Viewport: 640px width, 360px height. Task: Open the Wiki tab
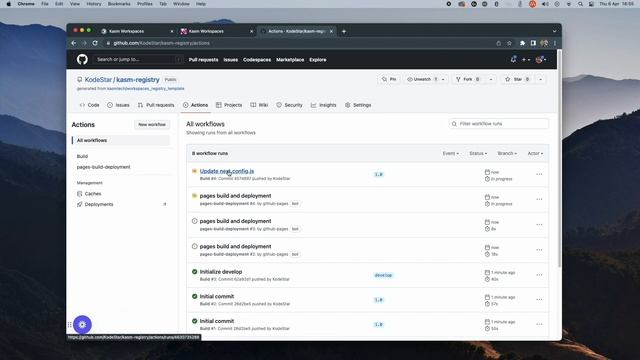259,105
